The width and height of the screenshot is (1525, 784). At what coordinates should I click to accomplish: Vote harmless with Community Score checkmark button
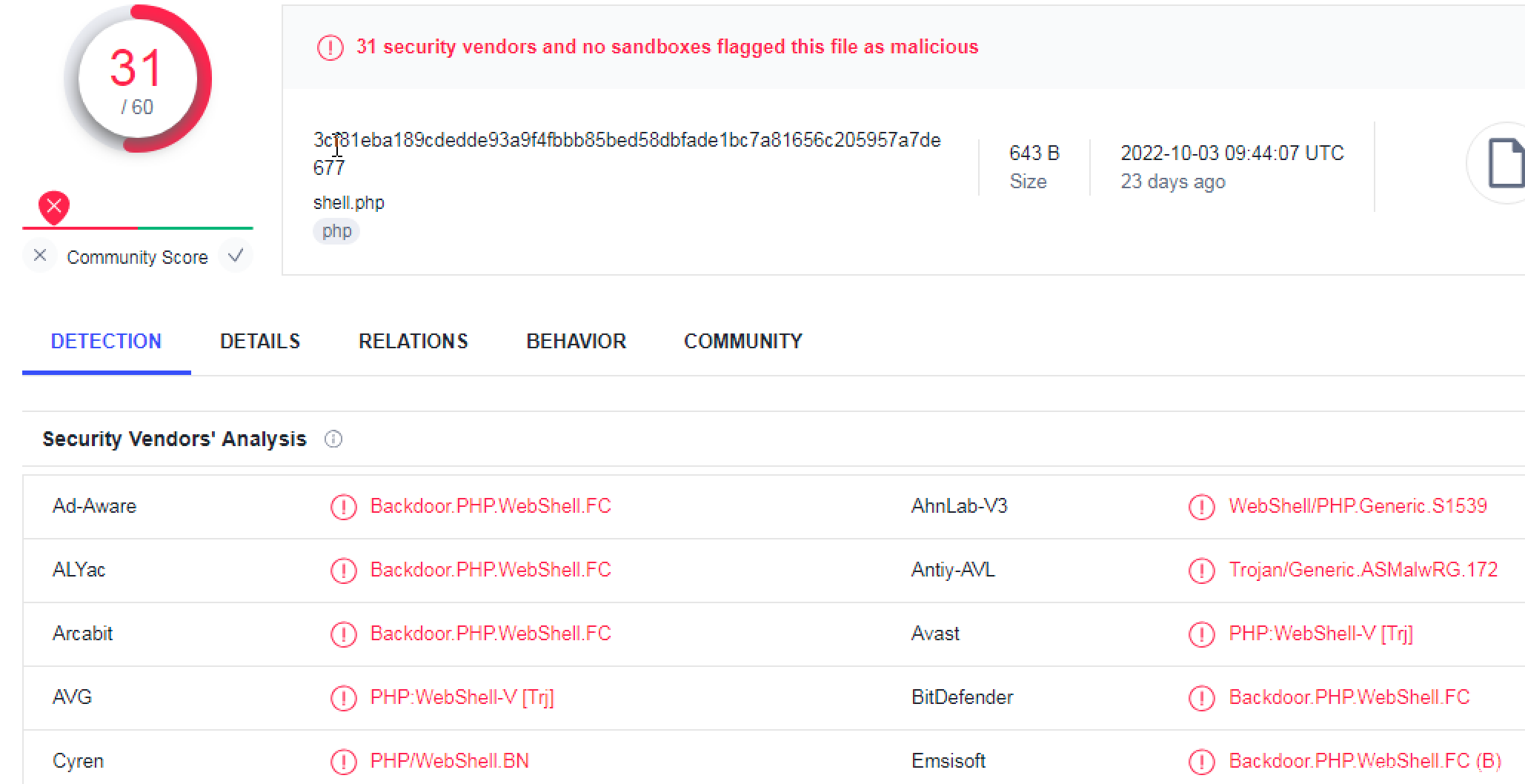click(236, 256)
